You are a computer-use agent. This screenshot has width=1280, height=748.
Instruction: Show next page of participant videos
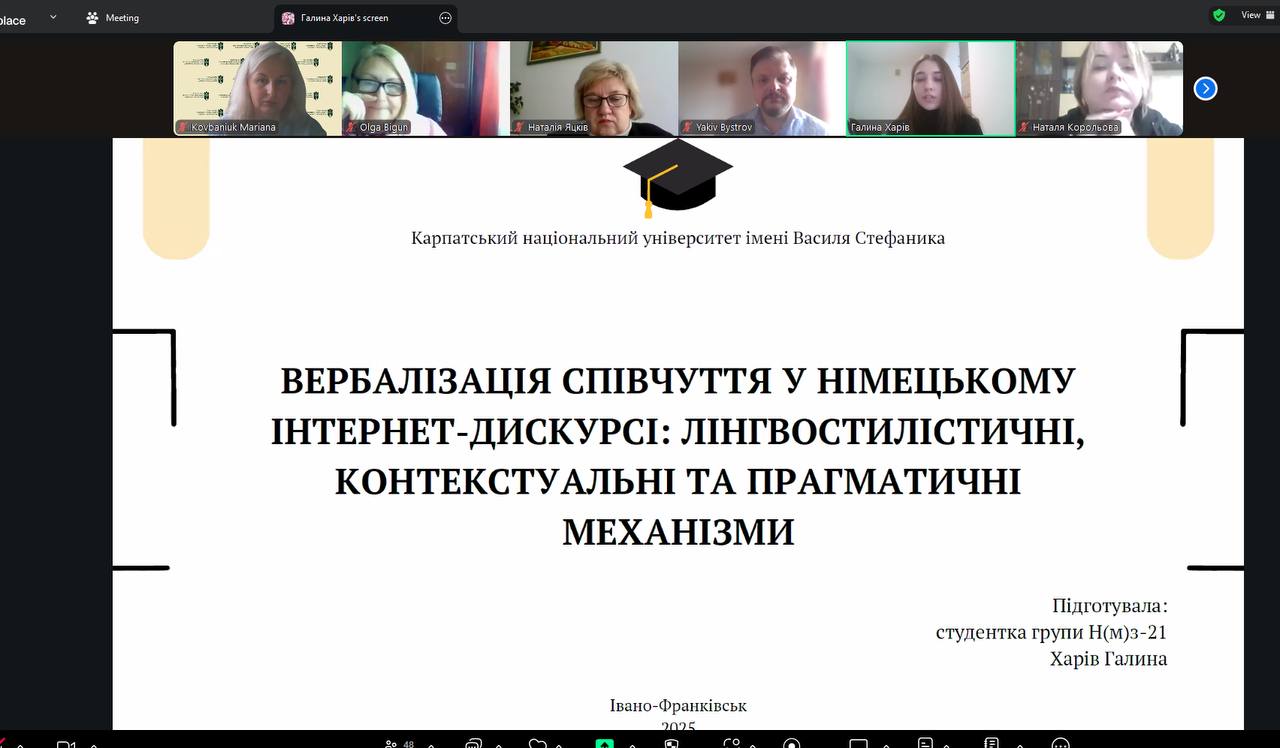[x=1205, y=88]
